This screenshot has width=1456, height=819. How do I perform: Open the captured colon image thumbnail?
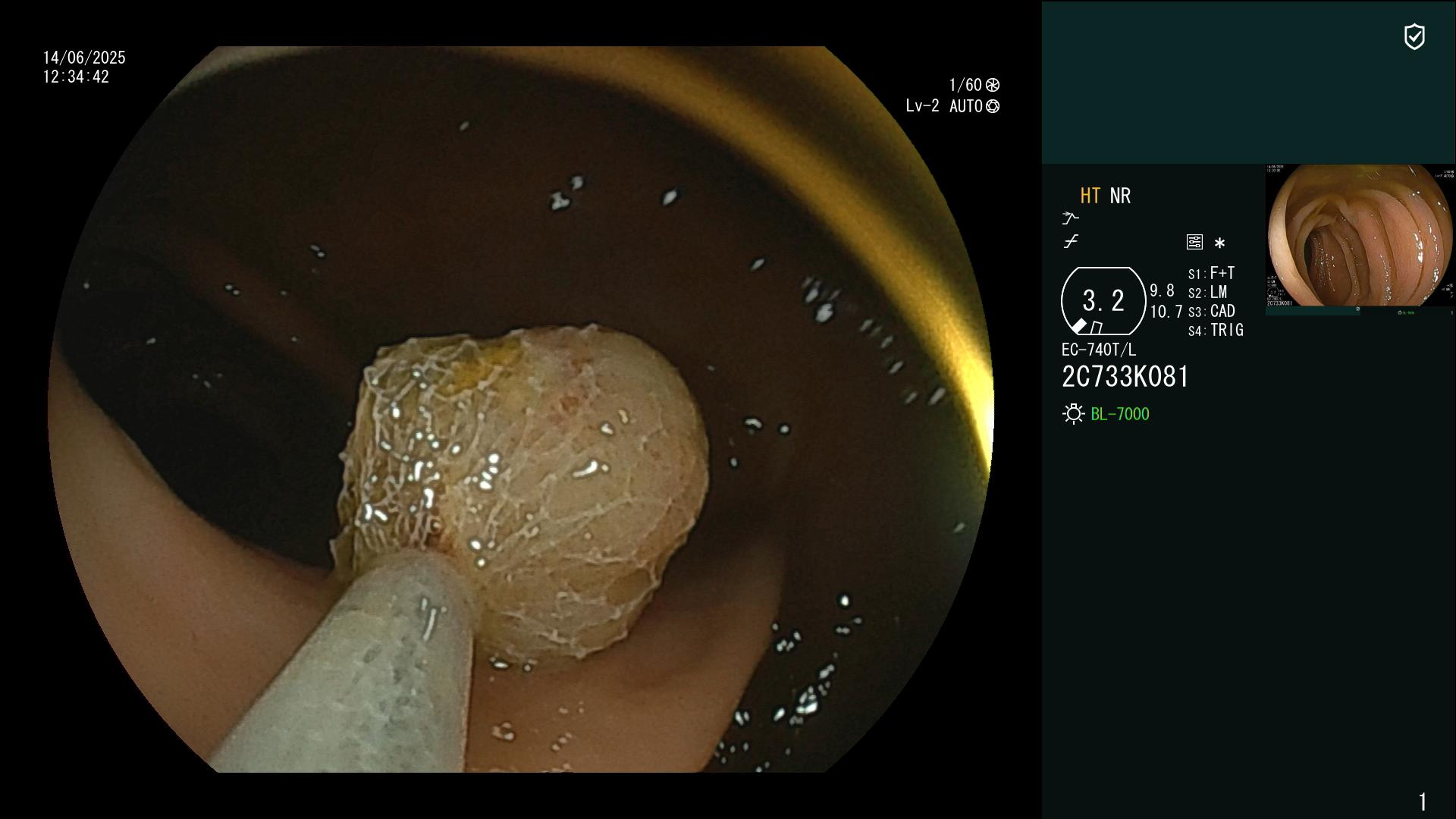pyautogui.click(x=1360, y=239)
